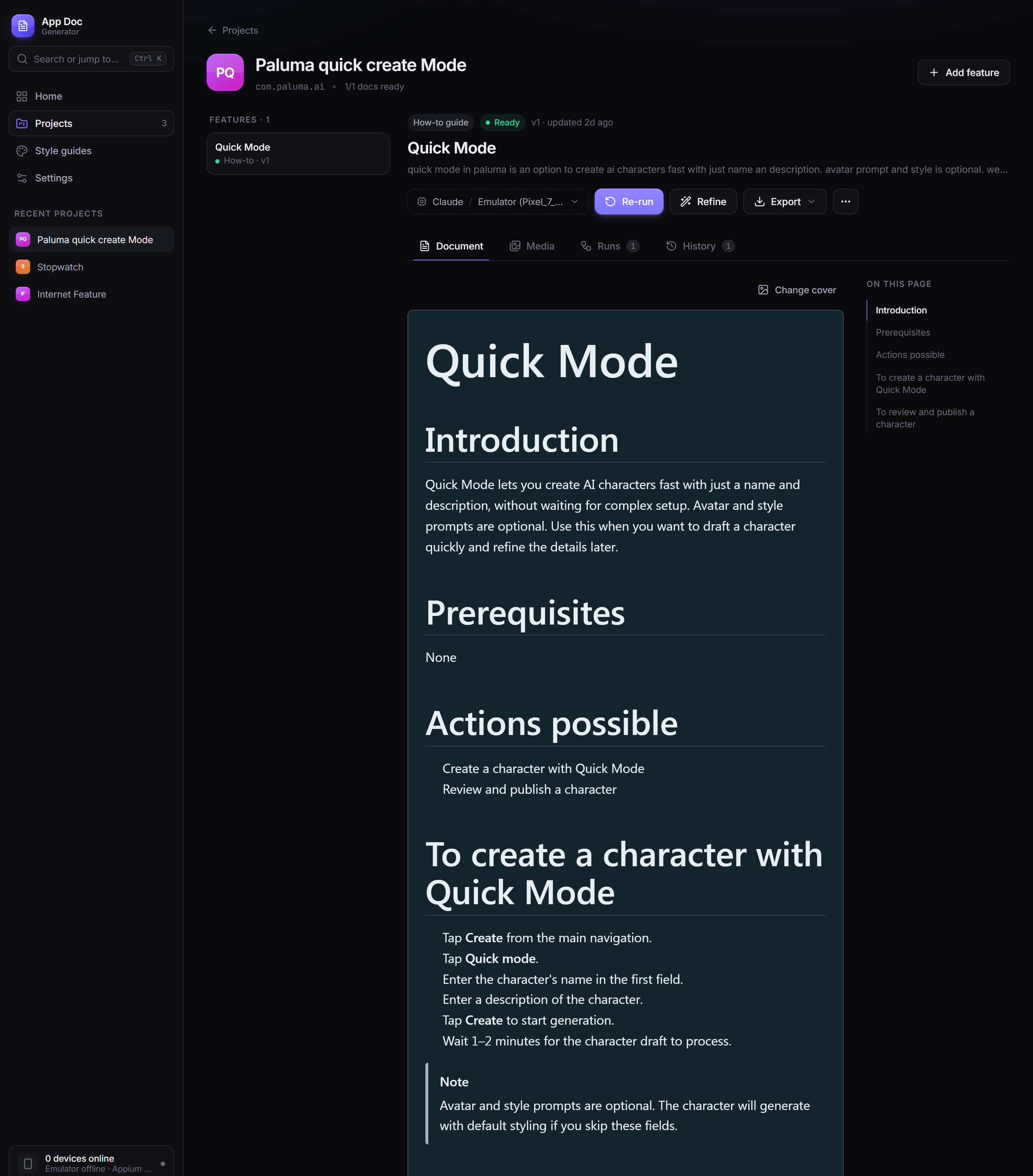Viewport: 1033px width, 1176px height.
Task: Jump to Introduction in On This Page
Action: [x=901, y=310]
